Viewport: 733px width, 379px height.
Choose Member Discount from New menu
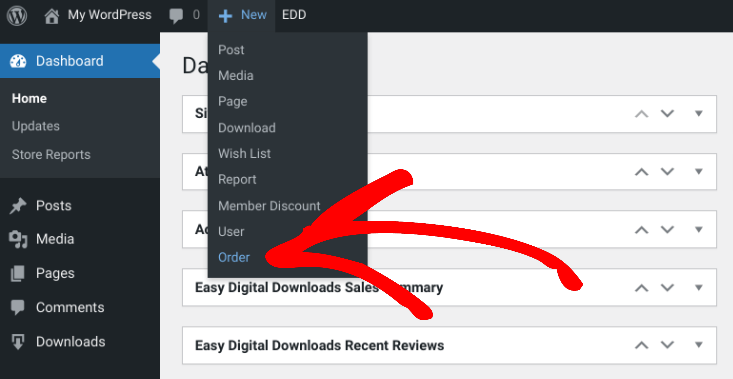click(x=269, y=206)
